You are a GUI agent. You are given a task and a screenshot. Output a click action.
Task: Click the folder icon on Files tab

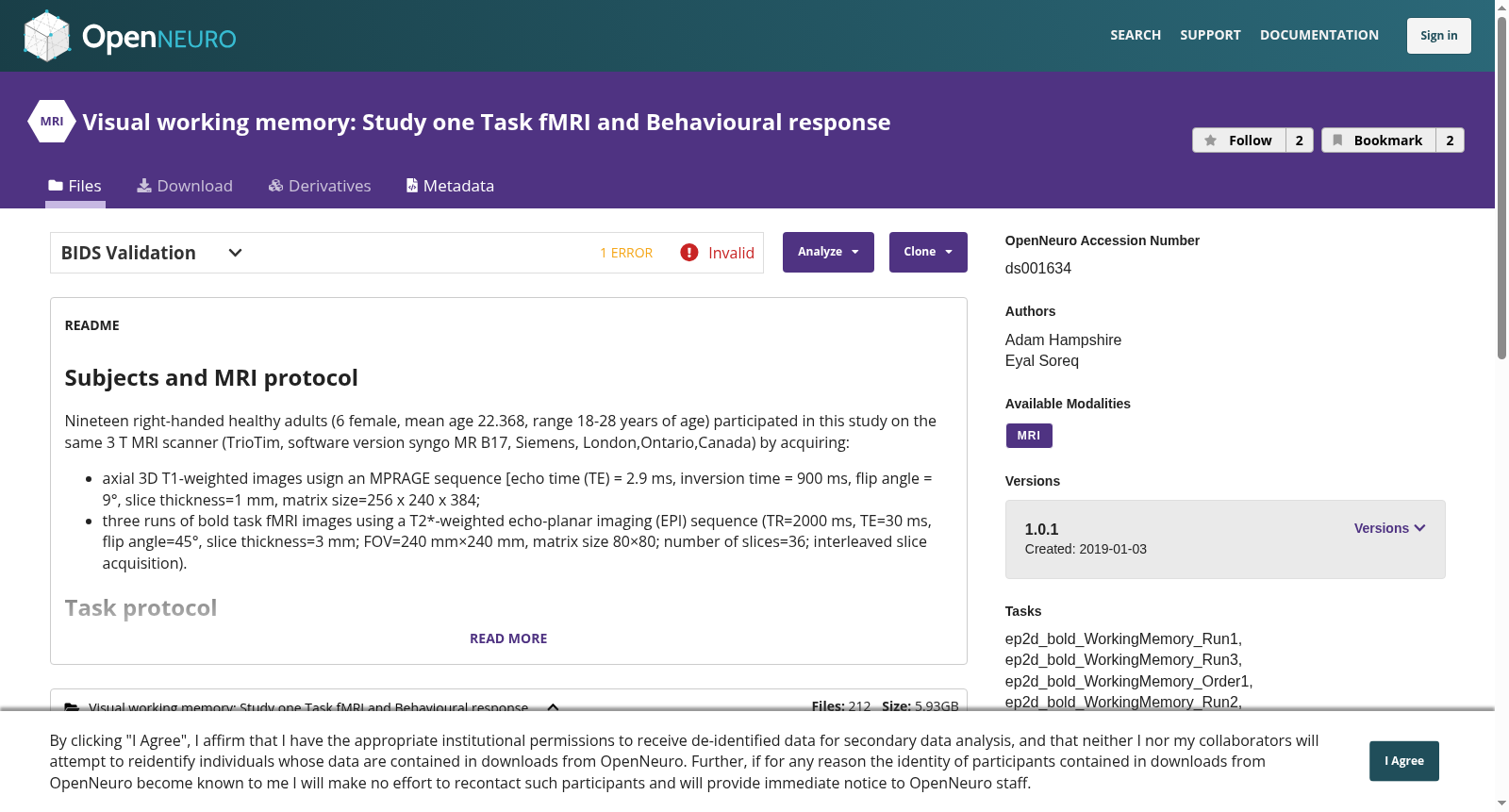coord(56,186)
